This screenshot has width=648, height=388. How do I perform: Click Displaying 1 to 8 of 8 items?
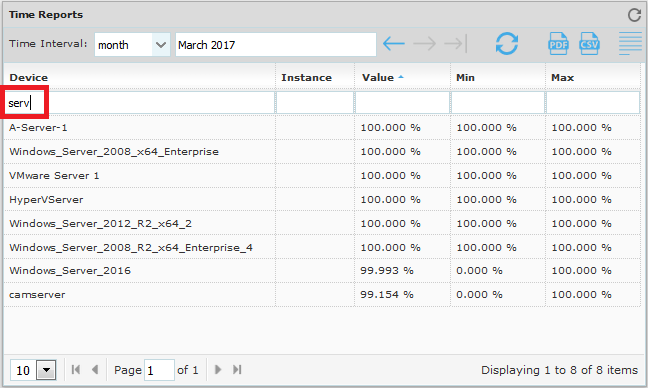point(559,370)
